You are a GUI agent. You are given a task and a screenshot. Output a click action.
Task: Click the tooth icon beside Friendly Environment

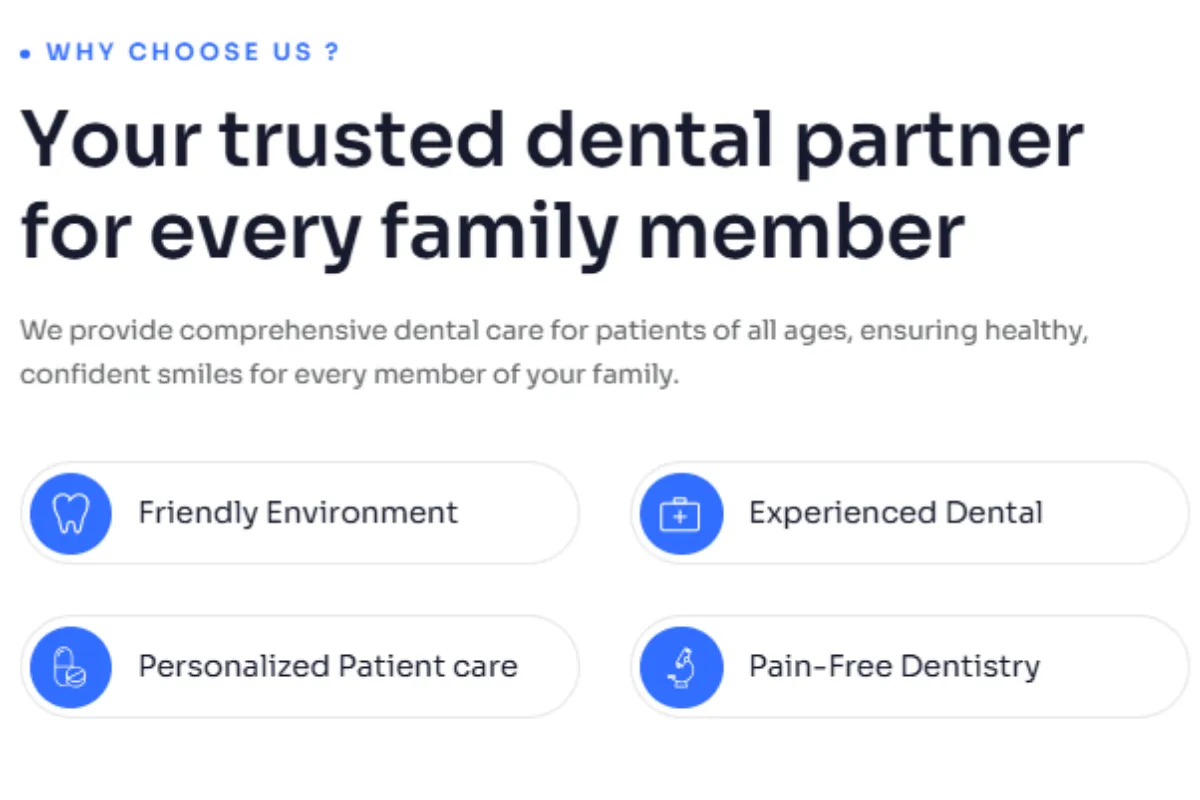click(x=70, y=514)
